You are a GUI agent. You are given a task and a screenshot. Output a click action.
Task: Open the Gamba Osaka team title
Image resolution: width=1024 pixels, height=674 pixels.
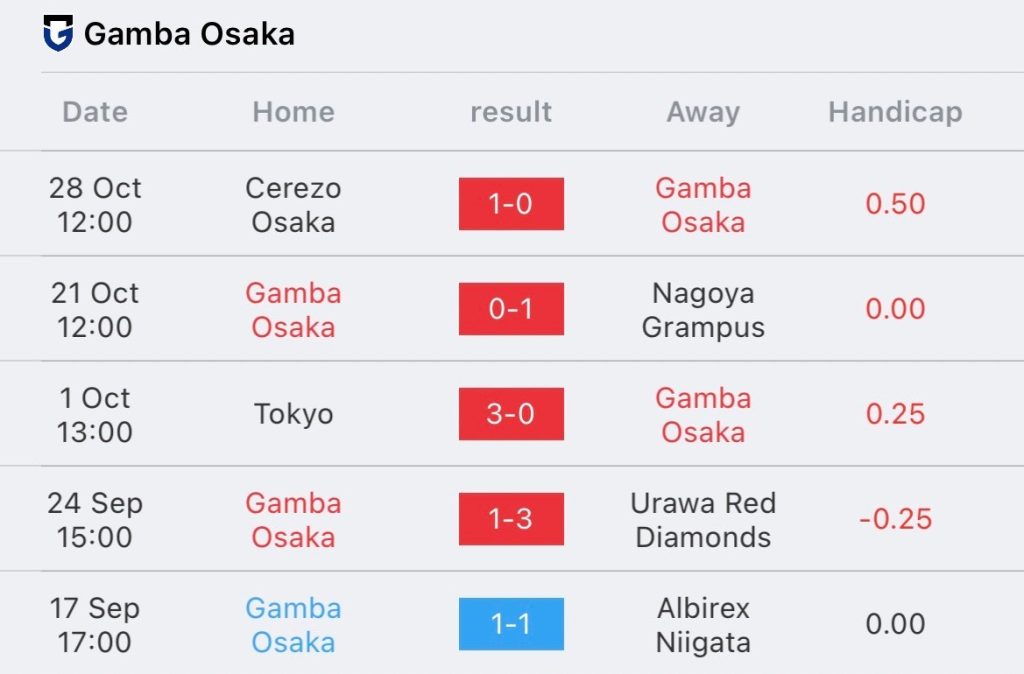(189, 34)
